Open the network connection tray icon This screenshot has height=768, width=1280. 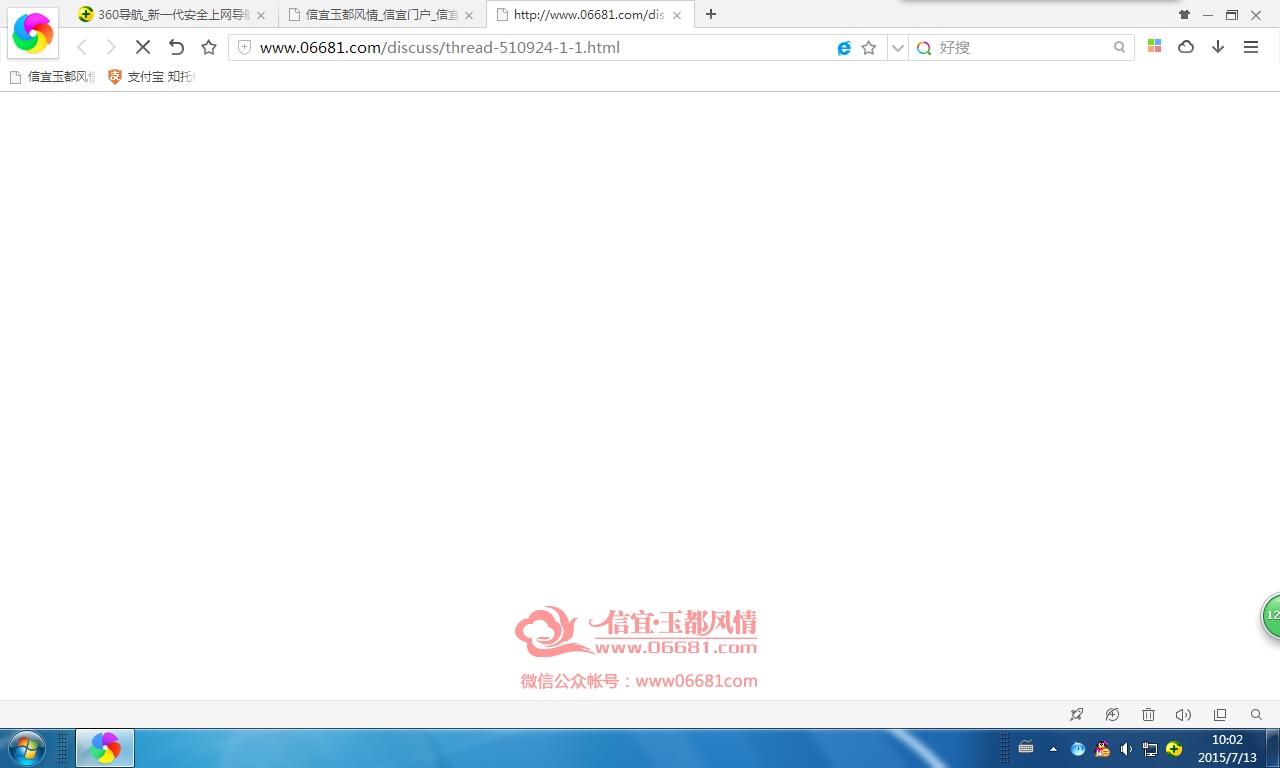click(1150, 749)
